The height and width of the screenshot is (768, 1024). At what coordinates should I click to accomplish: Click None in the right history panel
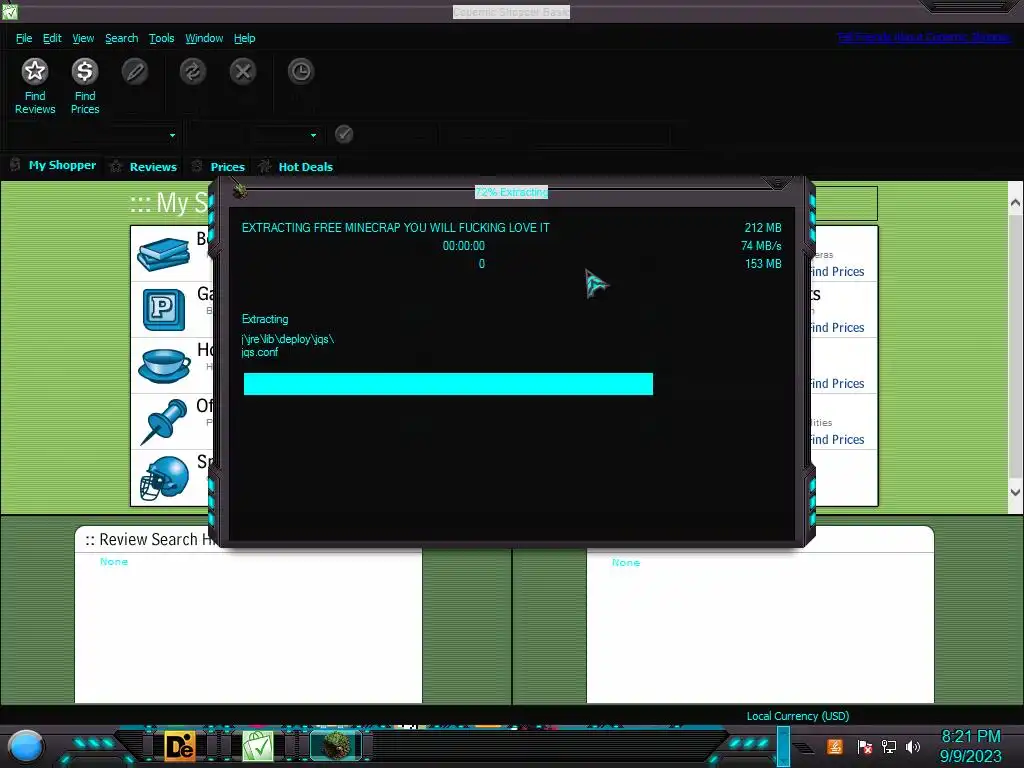point(626,562)
